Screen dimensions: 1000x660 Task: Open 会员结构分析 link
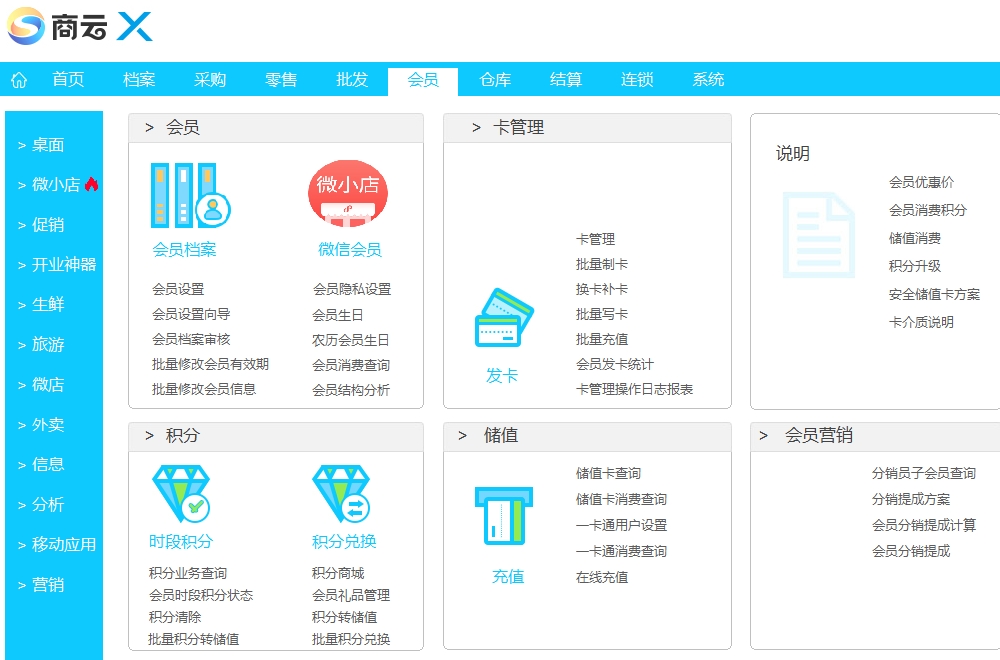click(x=351, y=390)
